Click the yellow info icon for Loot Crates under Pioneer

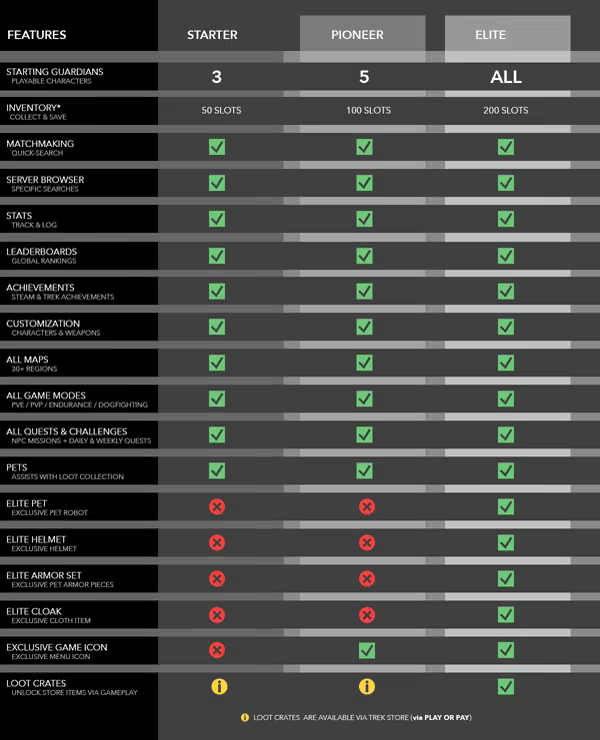tap(366, 686)
